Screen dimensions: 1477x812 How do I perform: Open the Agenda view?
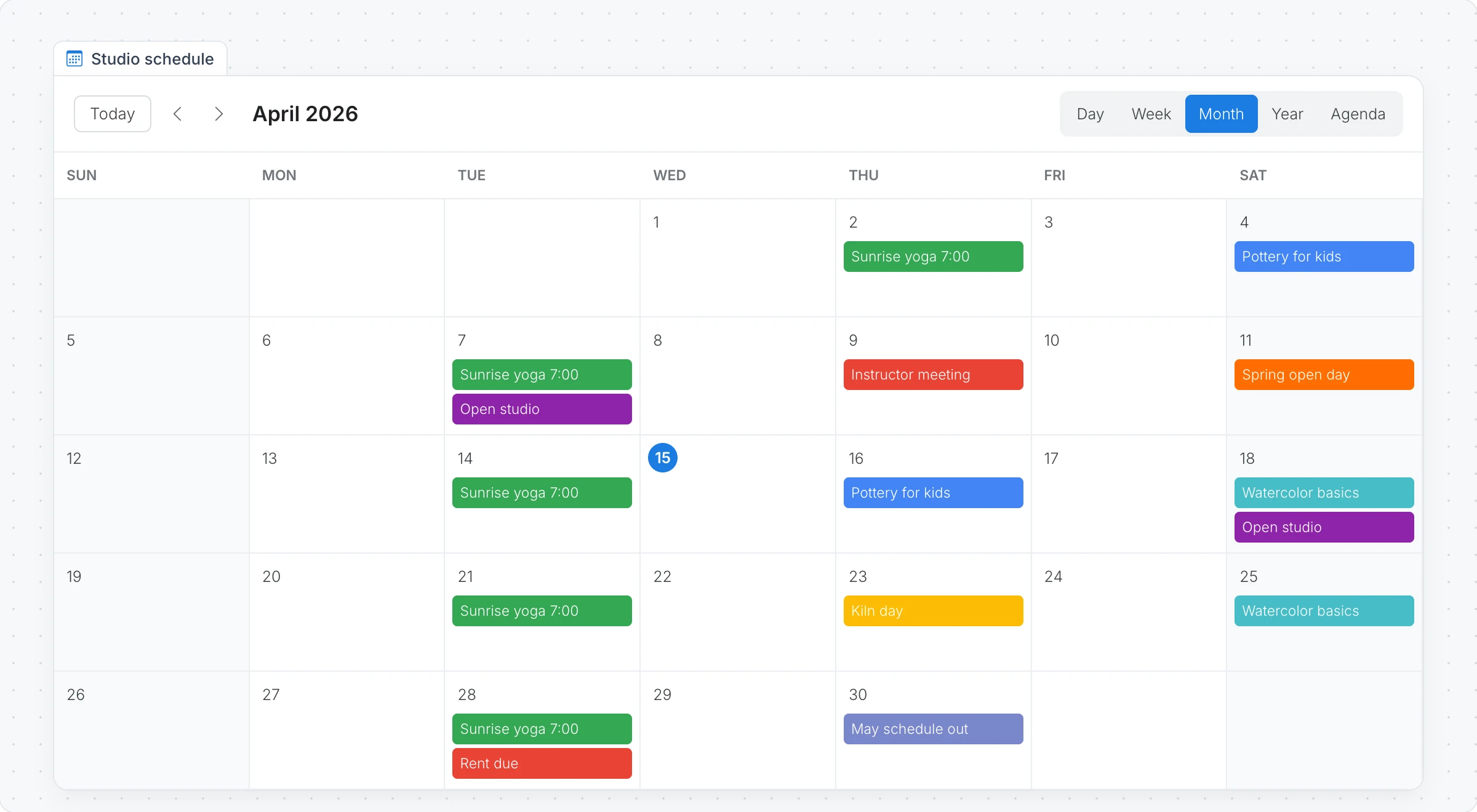point(1358,114)
